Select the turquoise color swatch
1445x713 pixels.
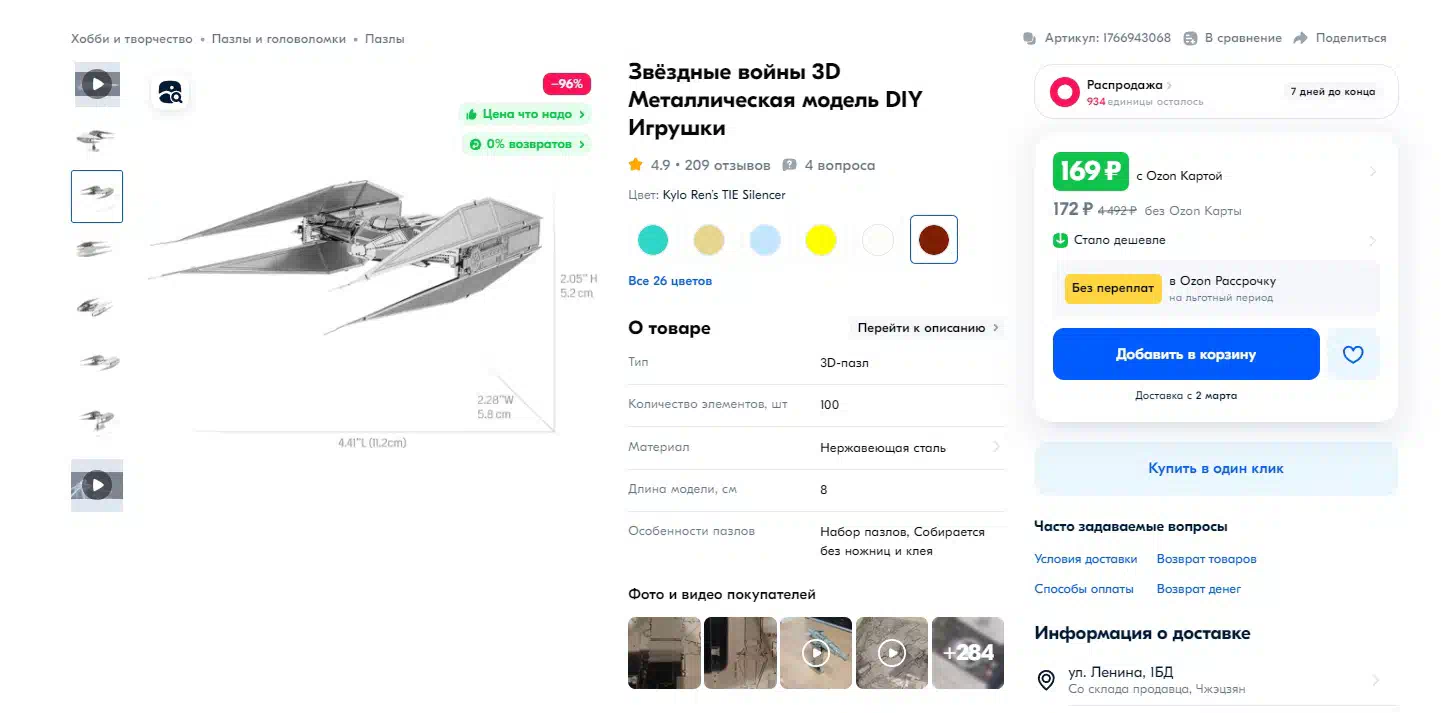653,240
